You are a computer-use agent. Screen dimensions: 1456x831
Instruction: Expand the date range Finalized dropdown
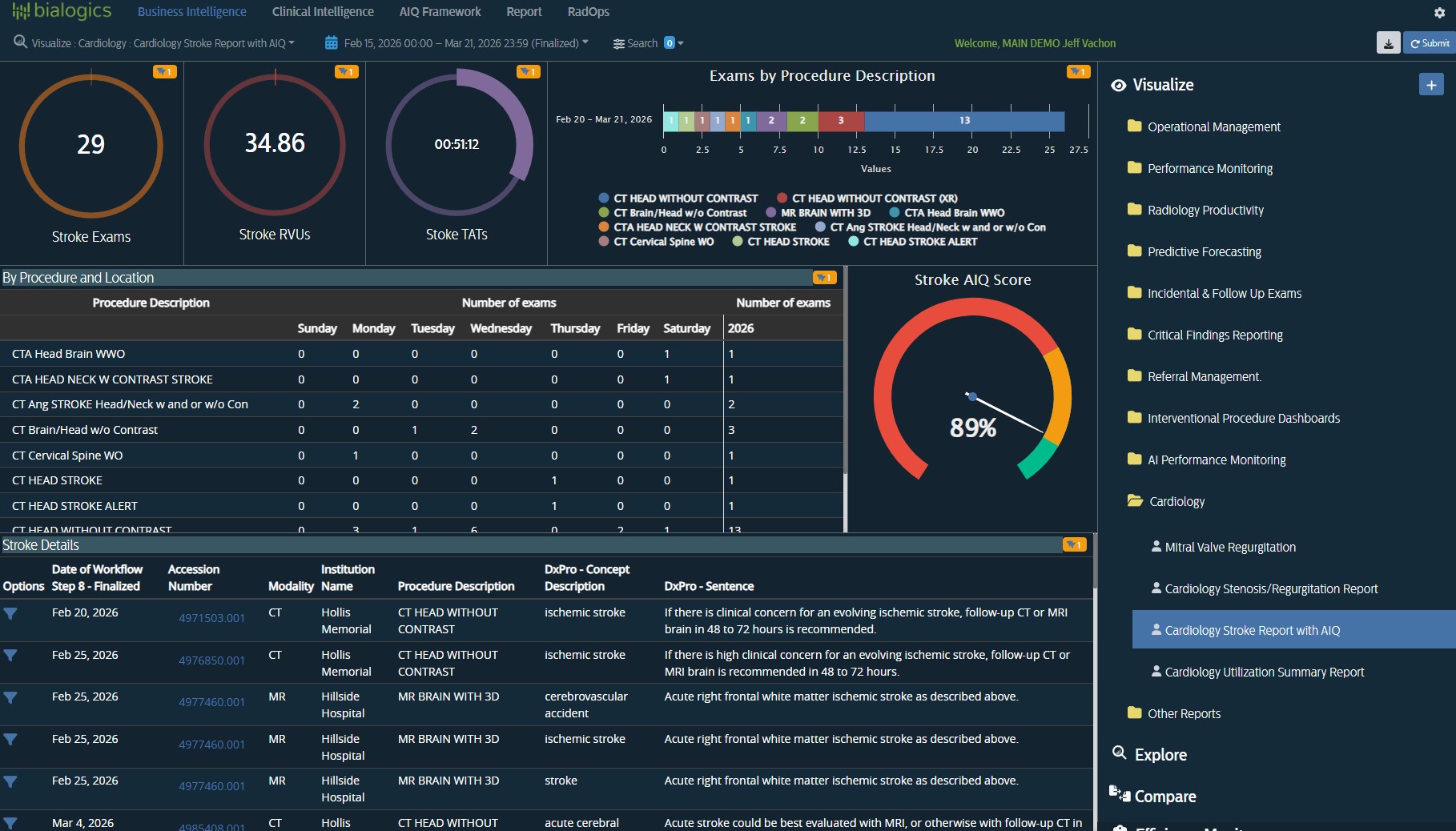coord(584,43)
